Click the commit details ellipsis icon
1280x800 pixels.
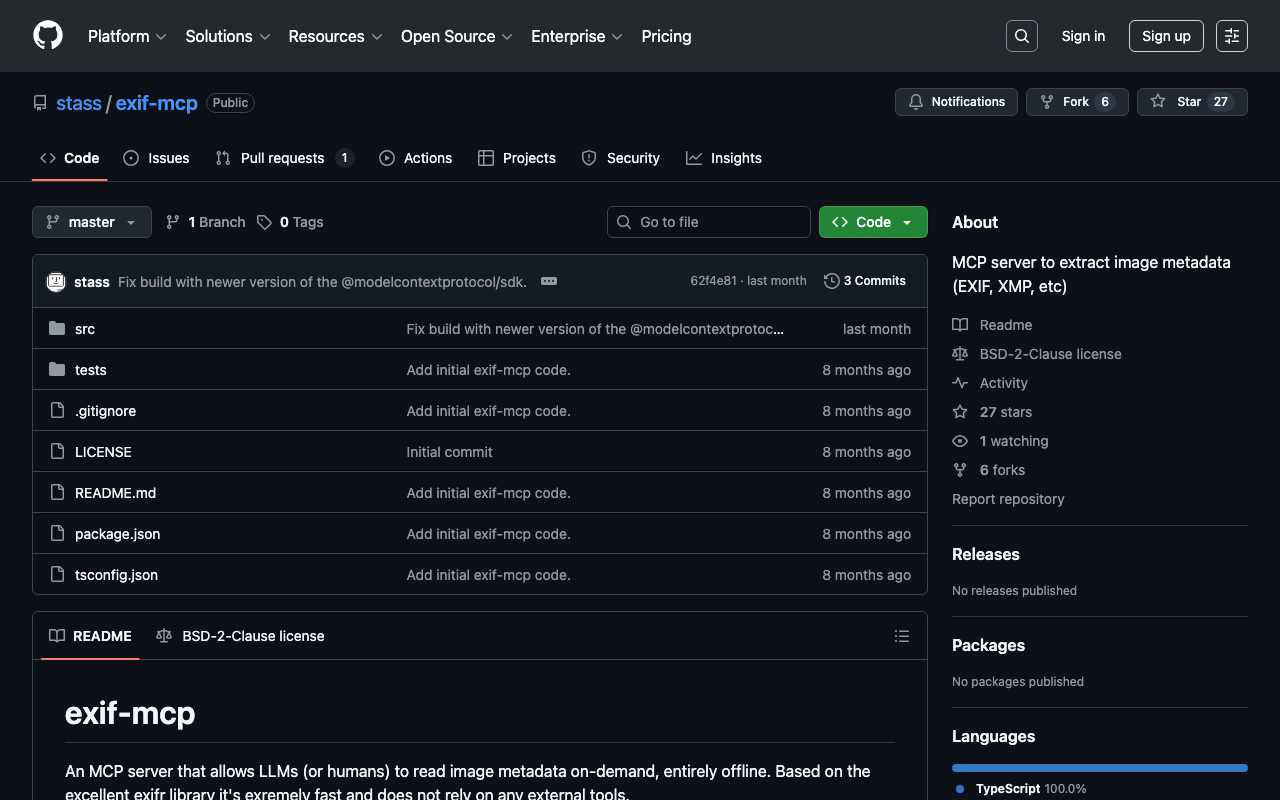(x=548, y=281)
